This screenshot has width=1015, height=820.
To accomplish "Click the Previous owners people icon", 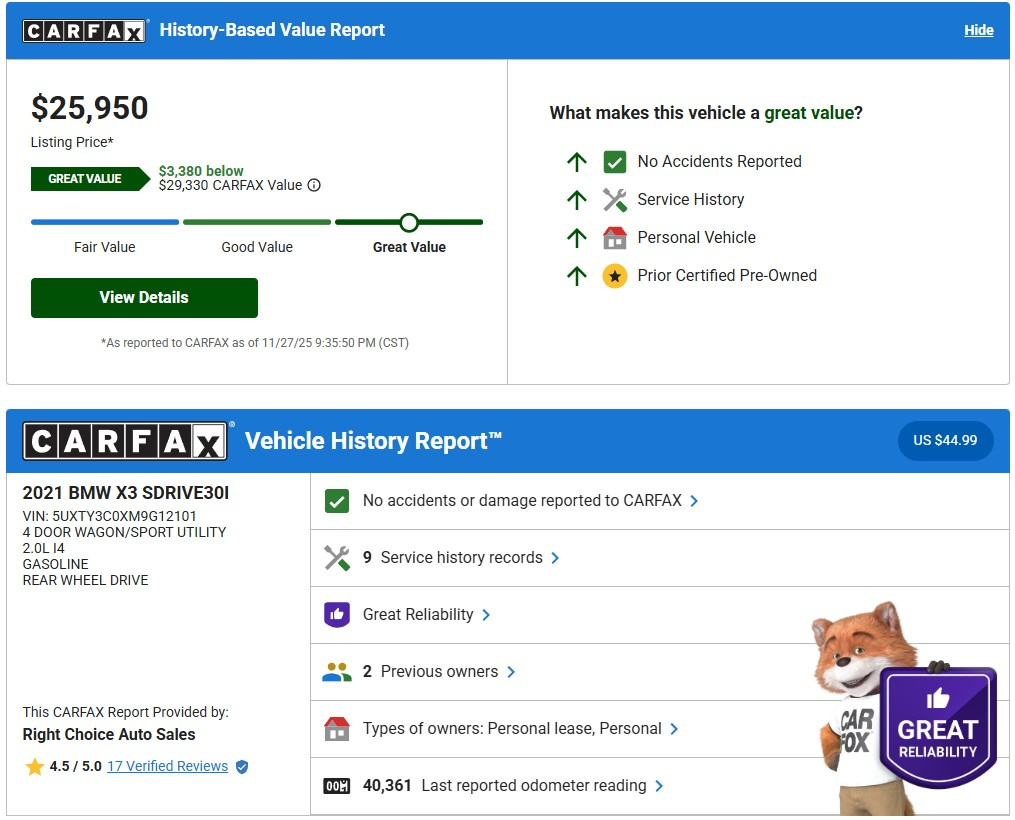I will click(337, 672).
